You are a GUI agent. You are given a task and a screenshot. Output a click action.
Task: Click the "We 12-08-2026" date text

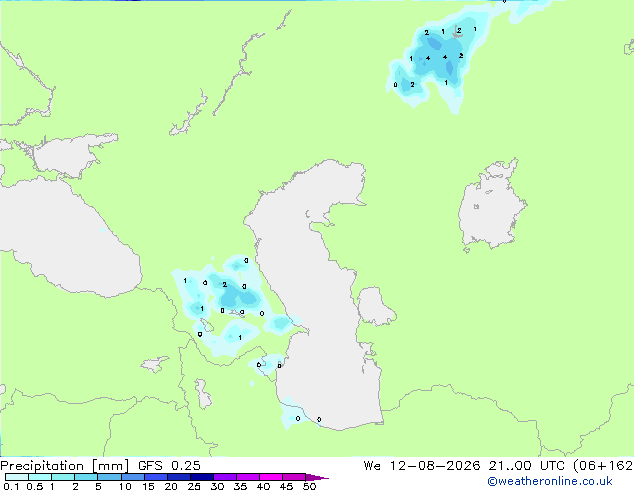[422, 466]
